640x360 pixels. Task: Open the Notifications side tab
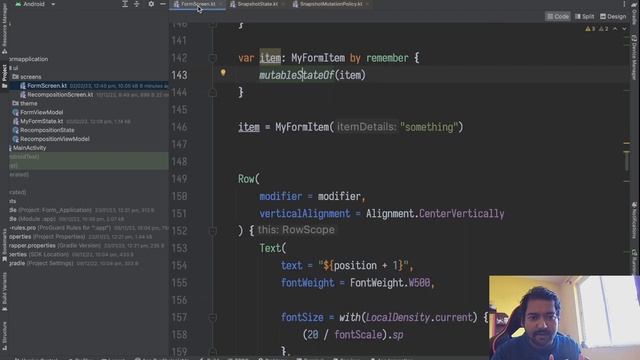click(x=635, y=220)
